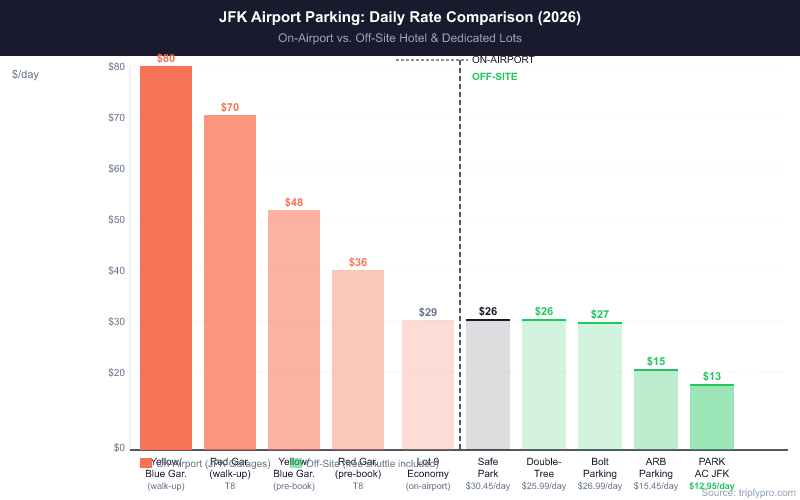Click the orange On-Airport legend swatch
The width and height of the screenshot is (800, 500).
(x=146, y=463)
